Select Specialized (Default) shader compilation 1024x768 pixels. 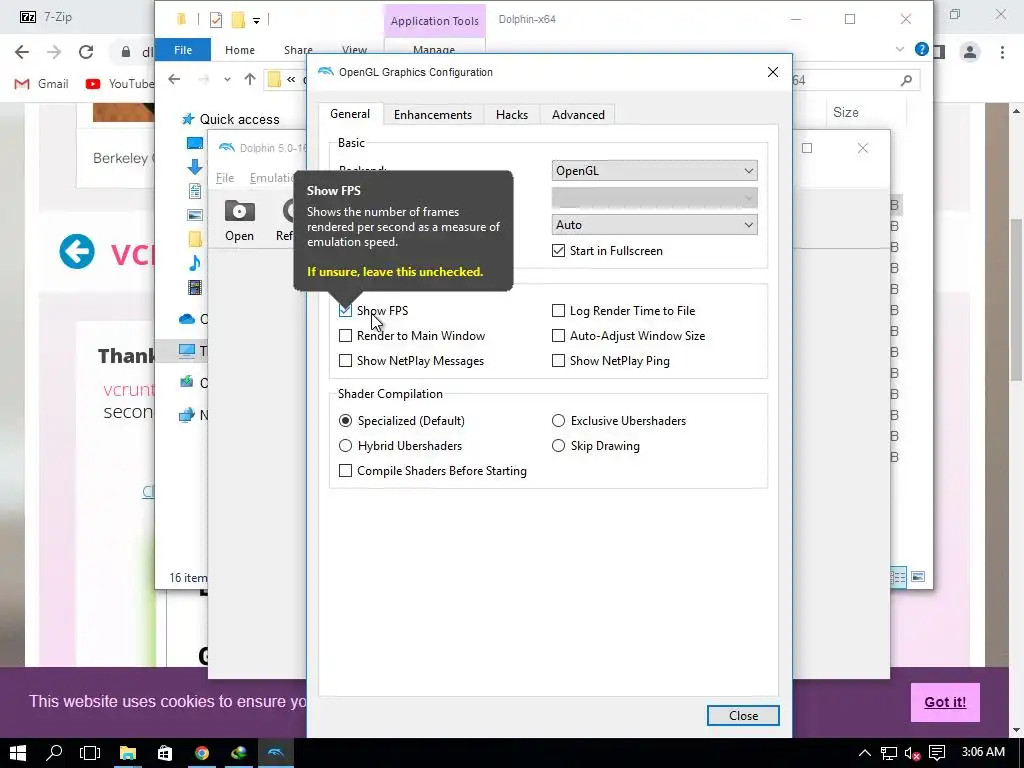pos(345,421)
